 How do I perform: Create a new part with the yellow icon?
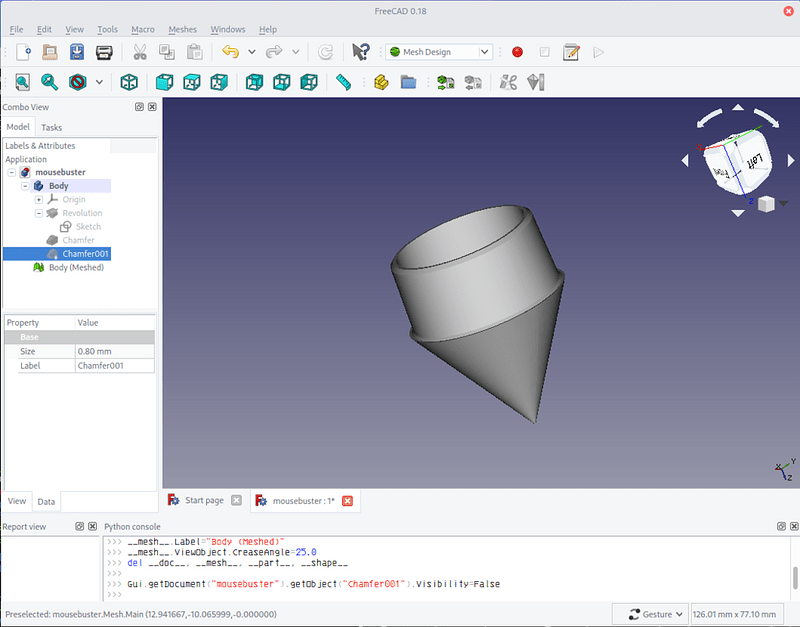[381, 82]
